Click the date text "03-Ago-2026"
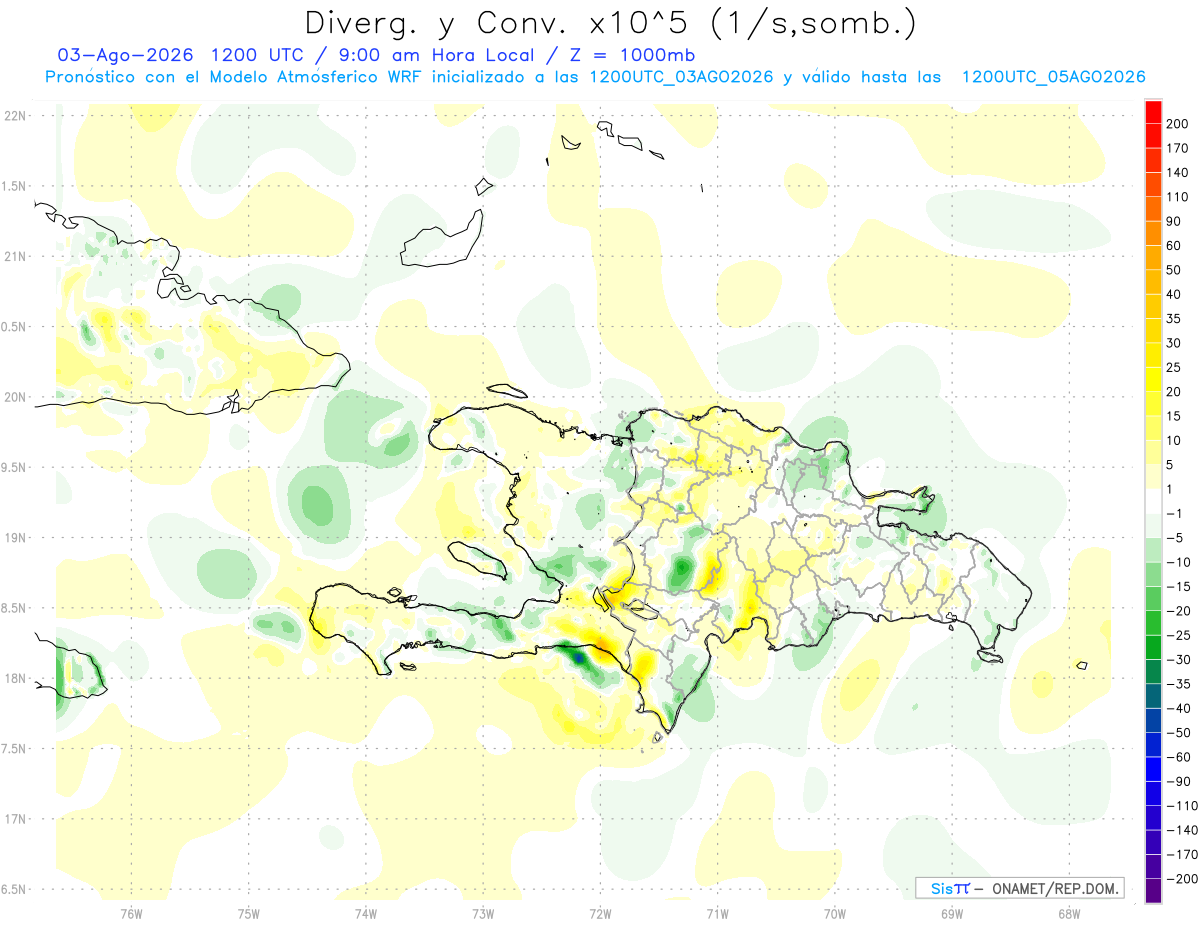The width and height of the screenshot is (1200, 927). [x=125, y=55]
